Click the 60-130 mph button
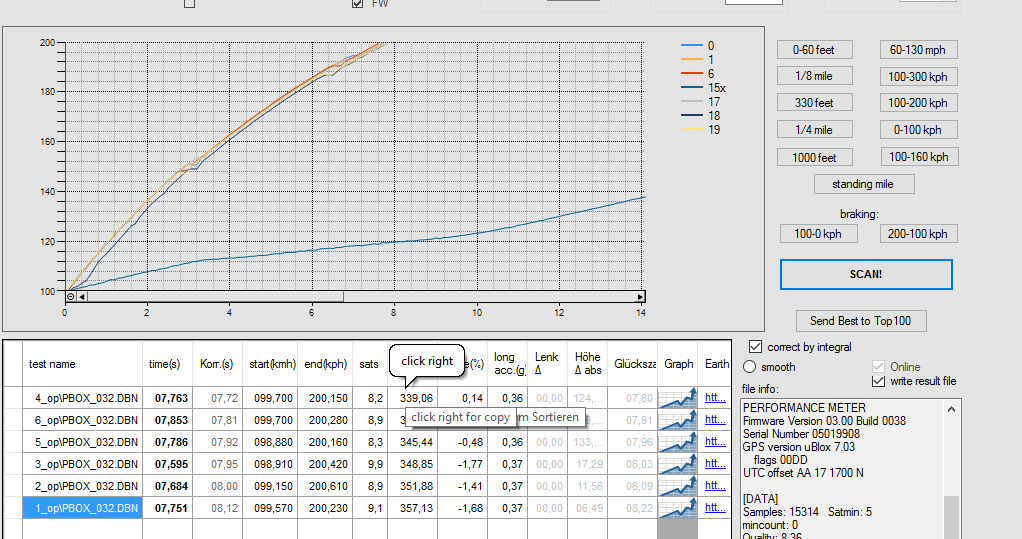This screenshot has width=1022, height=539. [918, 50]
